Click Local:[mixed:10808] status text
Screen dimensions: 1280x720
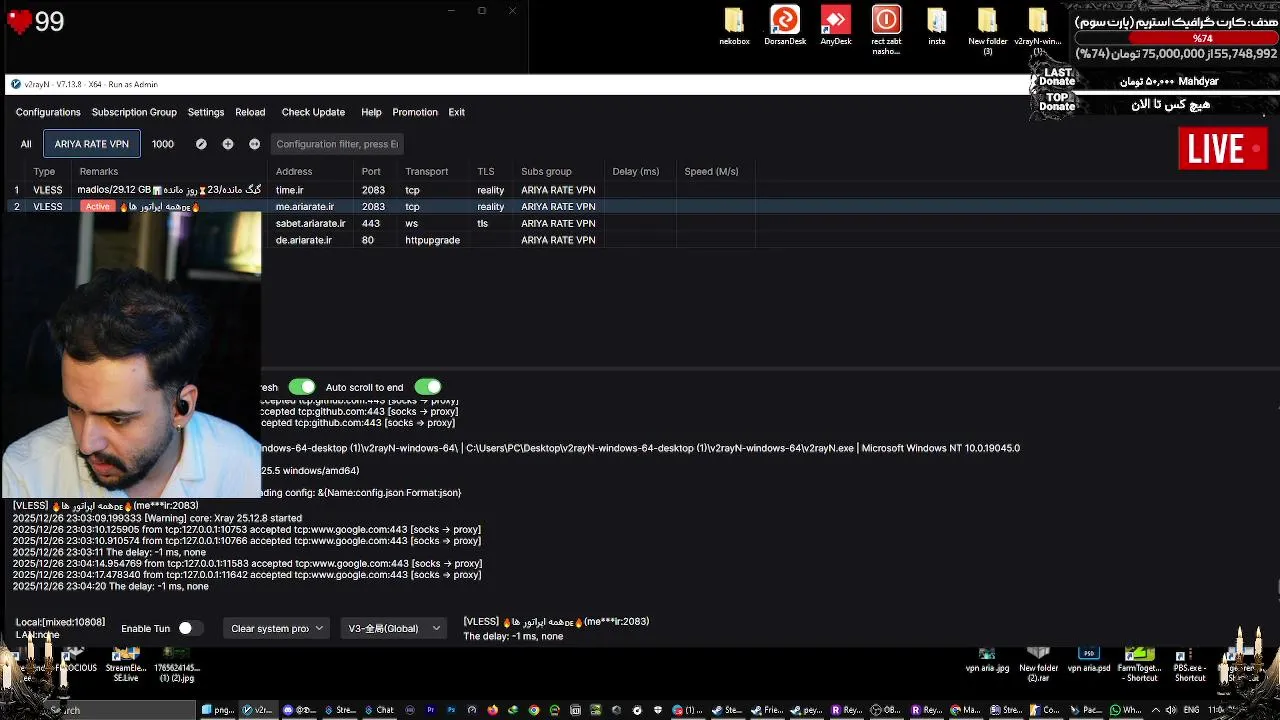point(60,622)
